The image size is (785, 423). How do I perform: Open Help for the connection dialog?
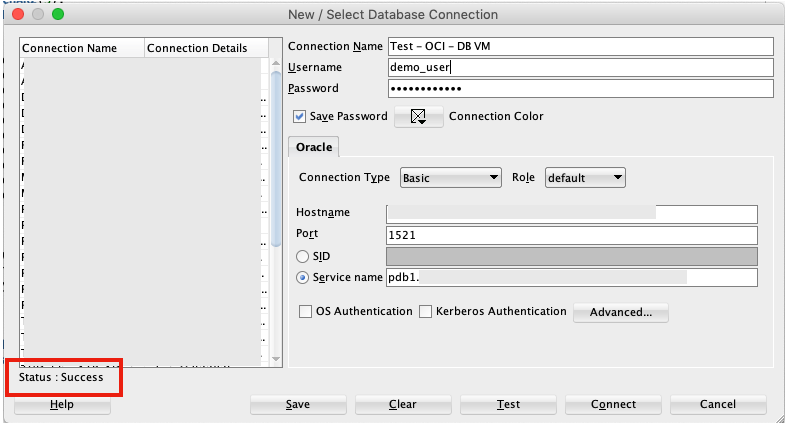tap(62, 405)
